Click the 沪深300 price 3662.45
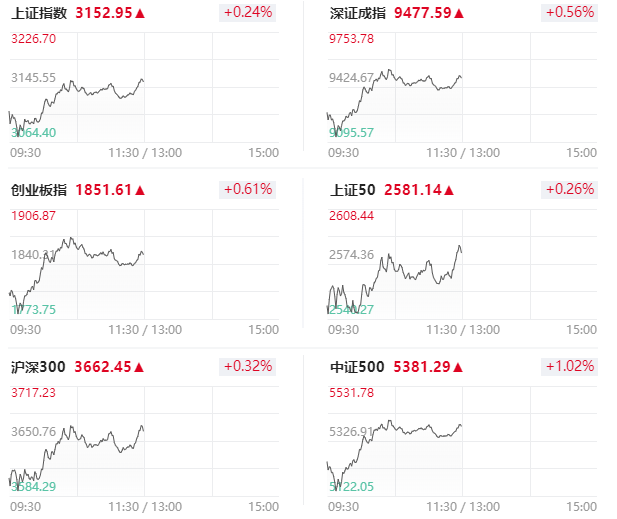Image resolution: width=617 pixels, height=519 pixels. [x=103, y=367]
